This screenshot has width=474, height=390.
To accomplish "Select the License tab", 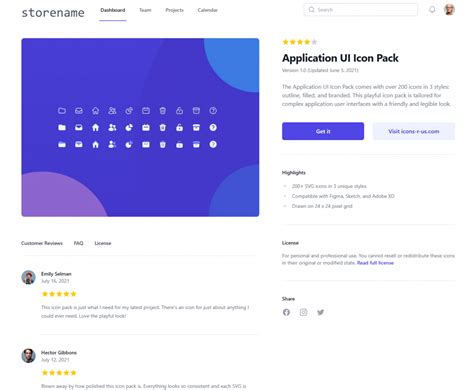I will coord(103,243).
